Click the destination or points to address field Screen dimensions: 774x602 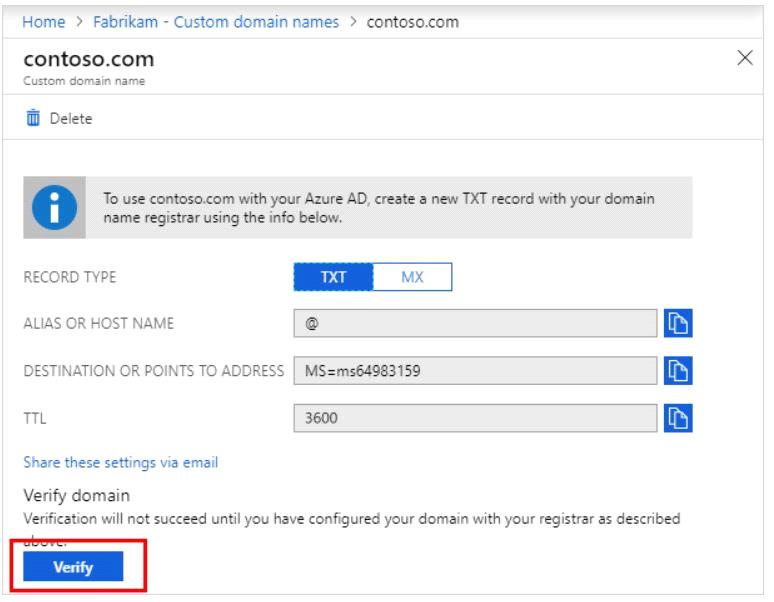475,371
